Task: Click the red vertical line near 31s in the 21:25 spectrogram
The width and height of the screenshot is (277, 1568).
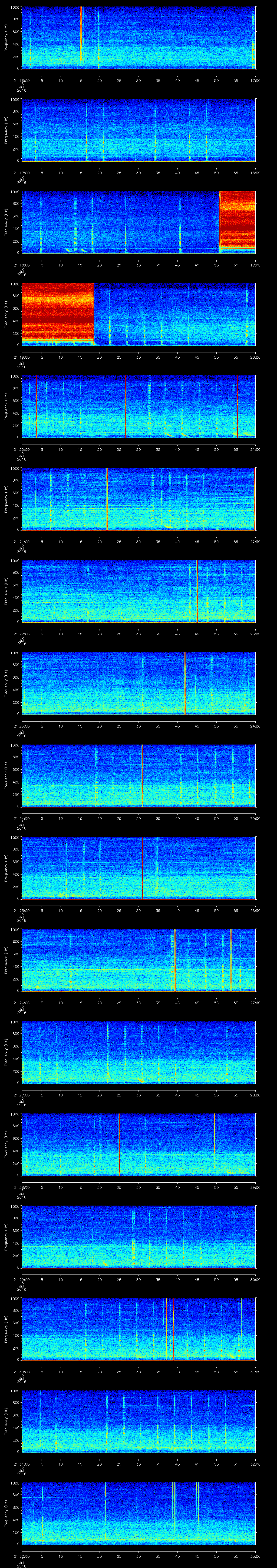Action: 143,868
